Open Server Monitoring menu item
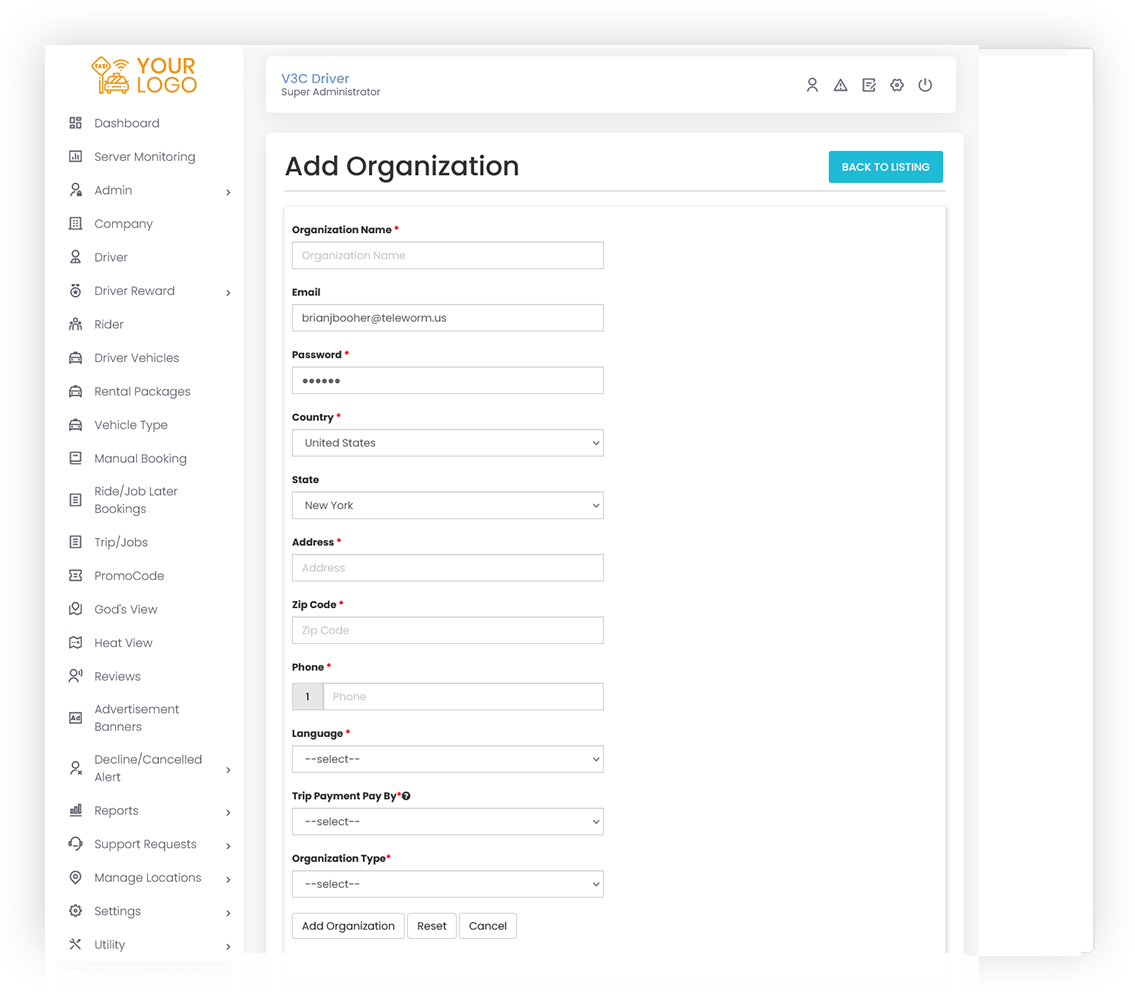This screenshot has height=994, width=1135. point(145,156)
